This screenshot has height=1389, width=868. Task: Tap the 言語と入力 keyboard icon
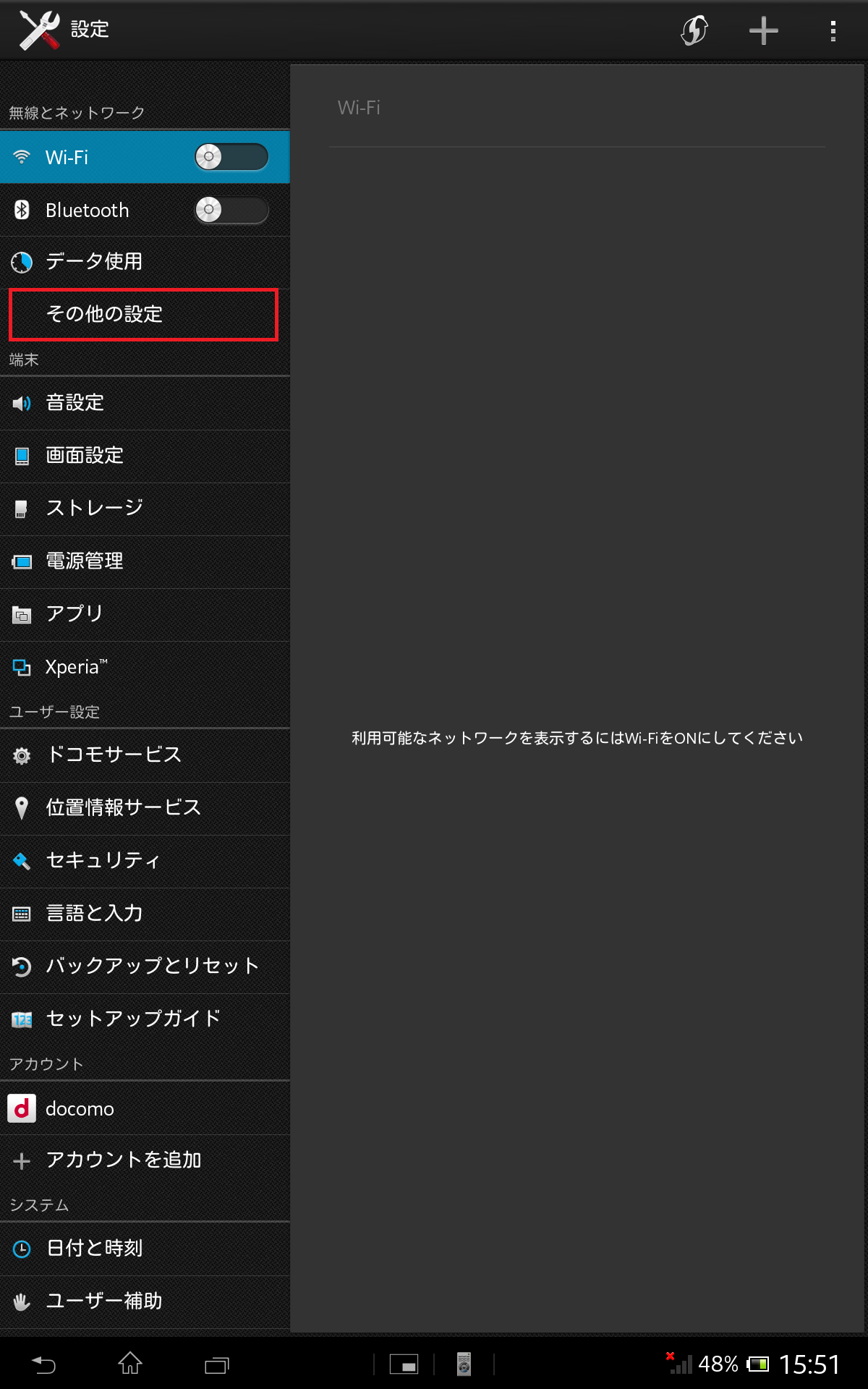pyautogui.click(x=22, y=914)
